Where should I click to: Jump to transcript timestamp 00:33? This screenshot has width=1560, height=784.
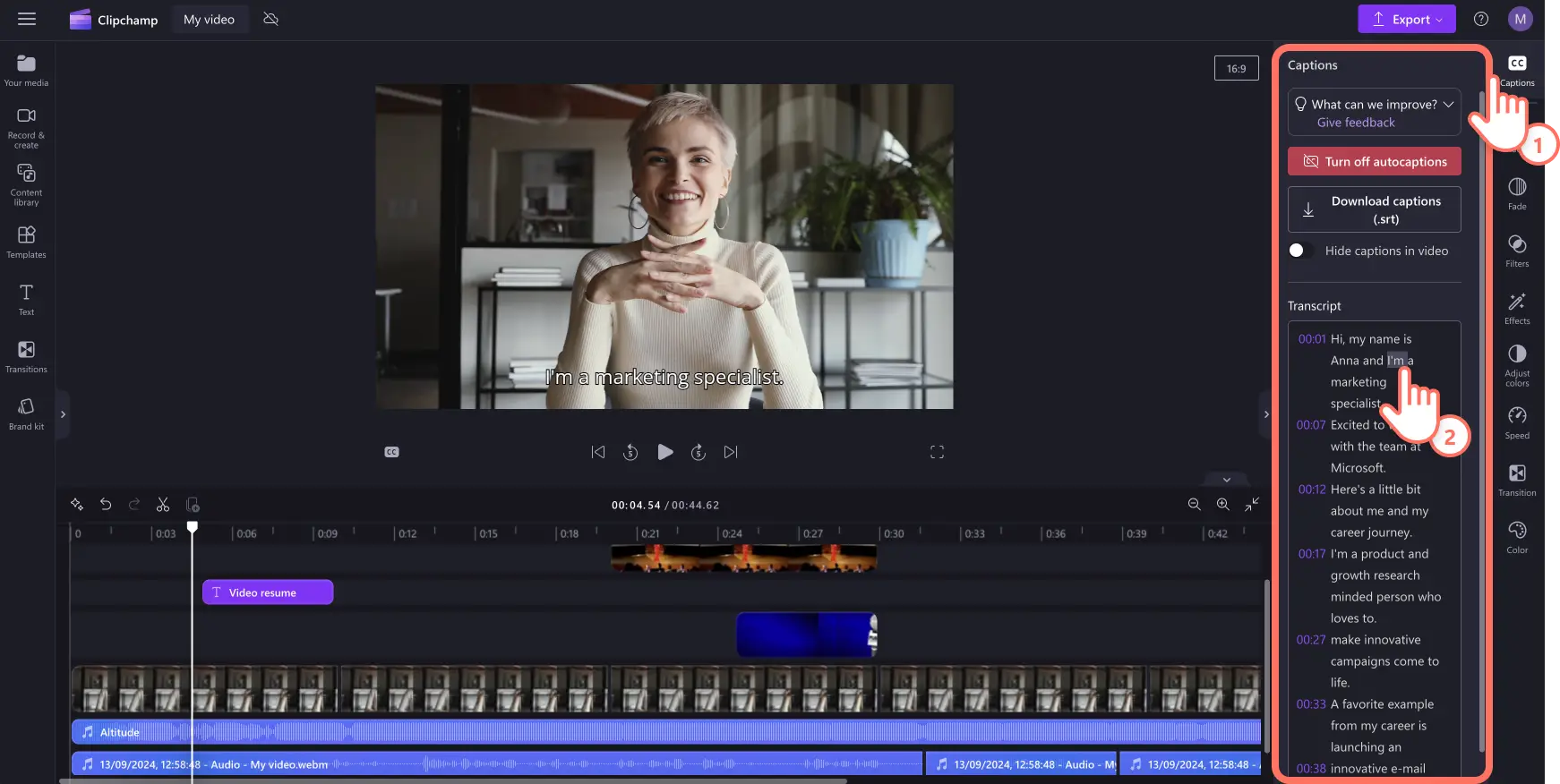click(1311, 704)
